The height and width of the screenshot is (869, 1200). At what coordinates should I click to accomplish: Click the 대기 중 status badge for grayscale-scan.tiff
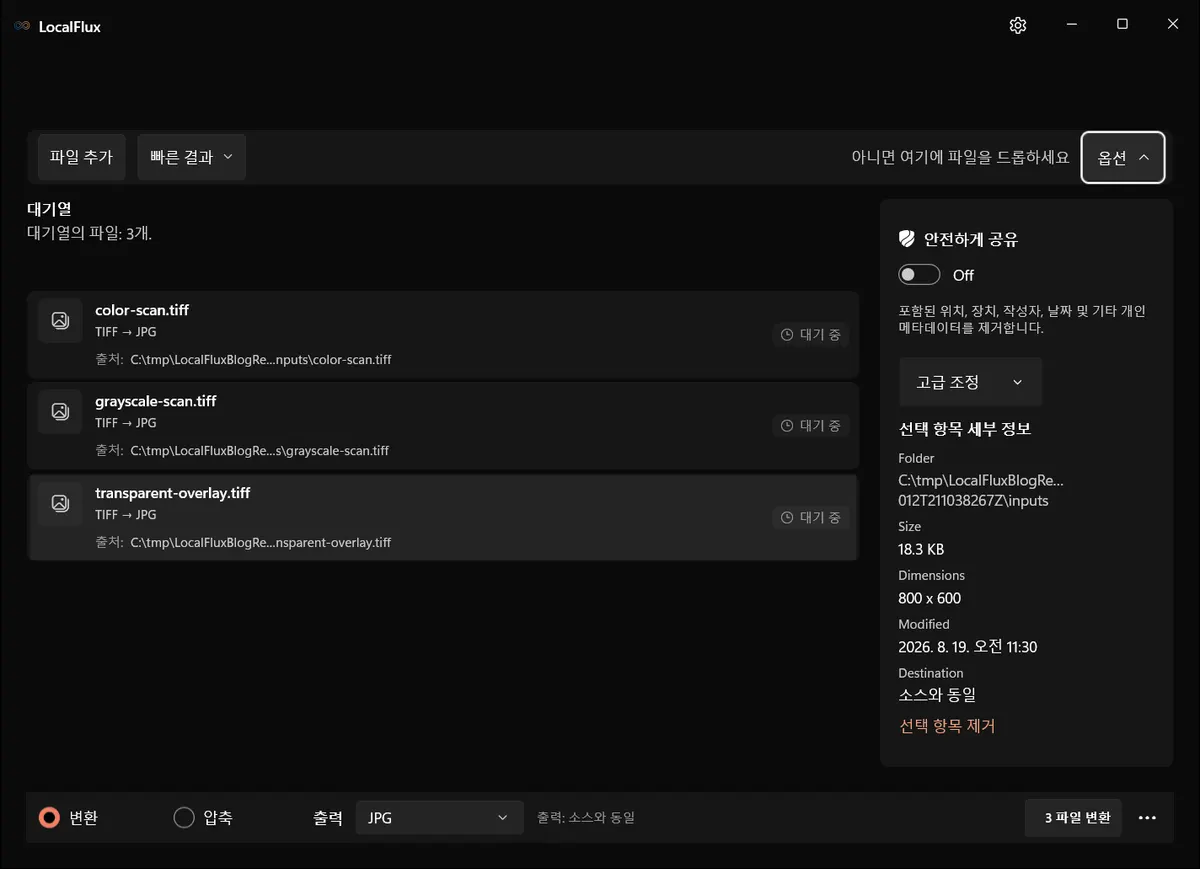811,426
